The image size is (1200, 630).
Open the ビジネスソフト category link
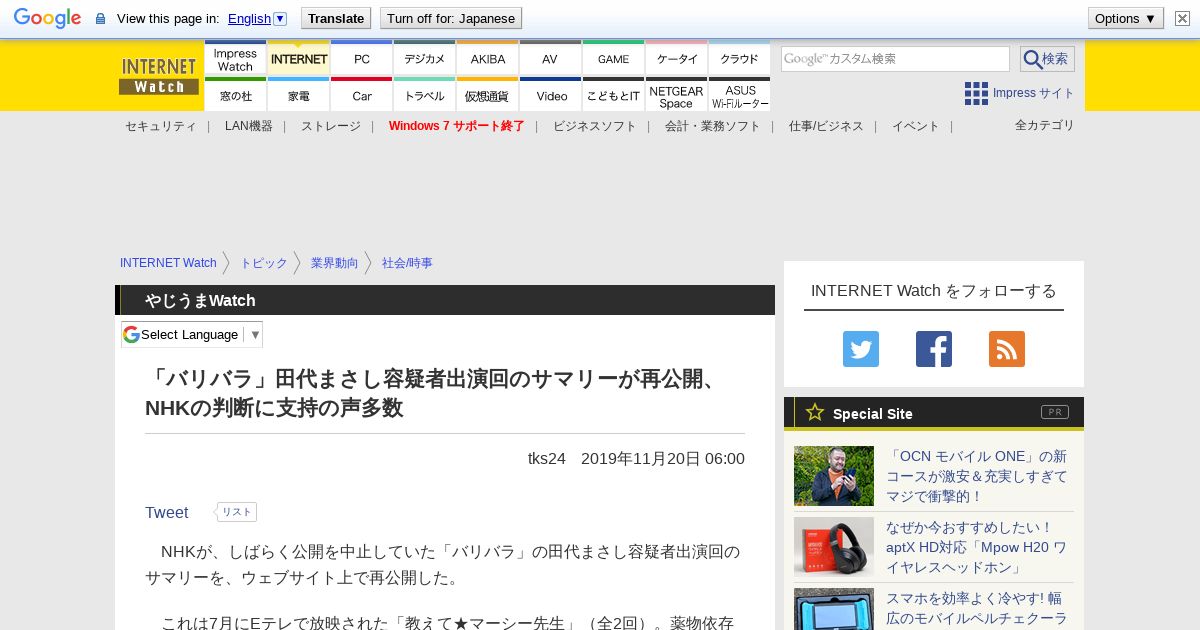coord(594,126)
